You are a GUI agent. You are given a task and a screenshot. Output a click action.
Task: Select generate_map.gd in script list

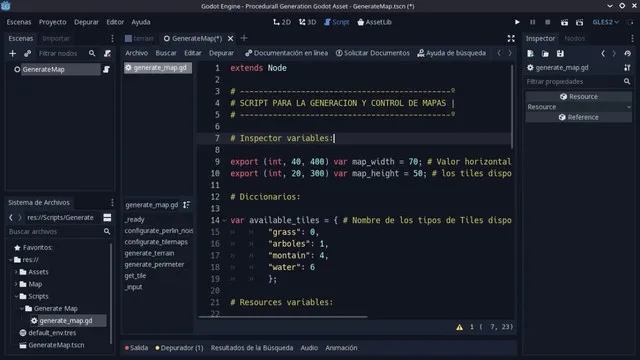pyautogui.click(x=158, y=68)
